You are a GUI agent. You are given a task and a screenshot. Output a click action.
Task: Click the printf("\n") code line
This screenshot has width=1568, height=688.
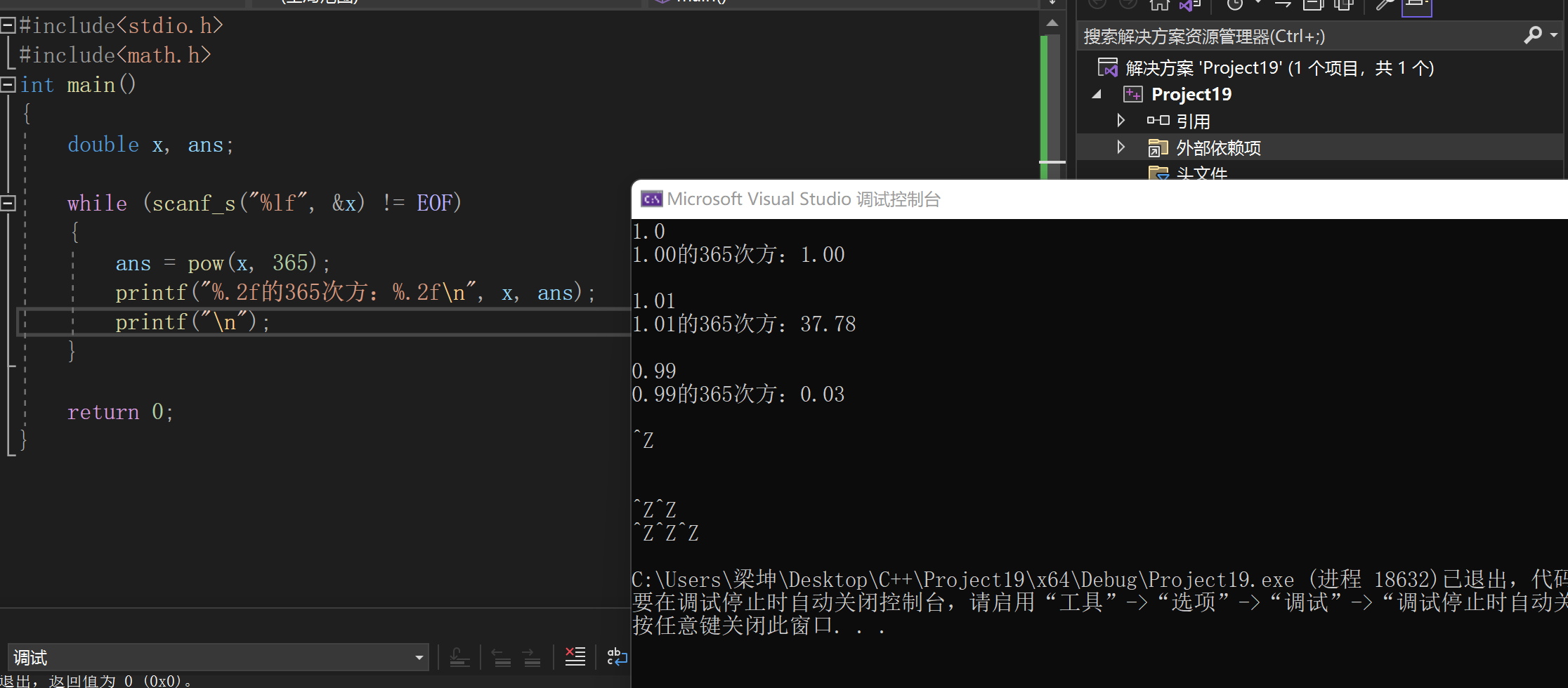point(192,322)
